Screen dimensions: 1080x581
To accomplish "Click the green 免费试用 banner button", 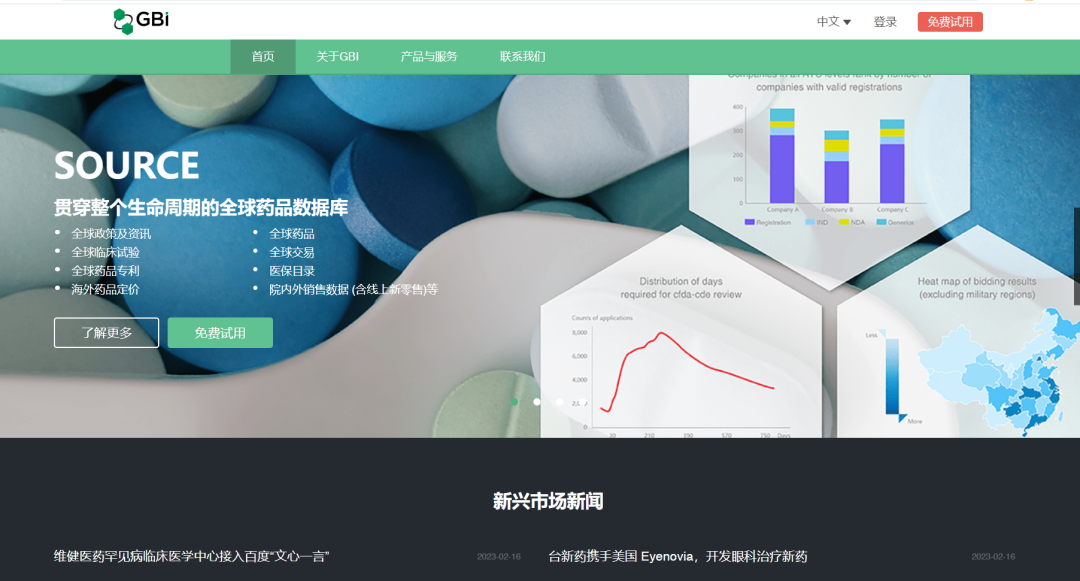I will click(x=220, y=332).
